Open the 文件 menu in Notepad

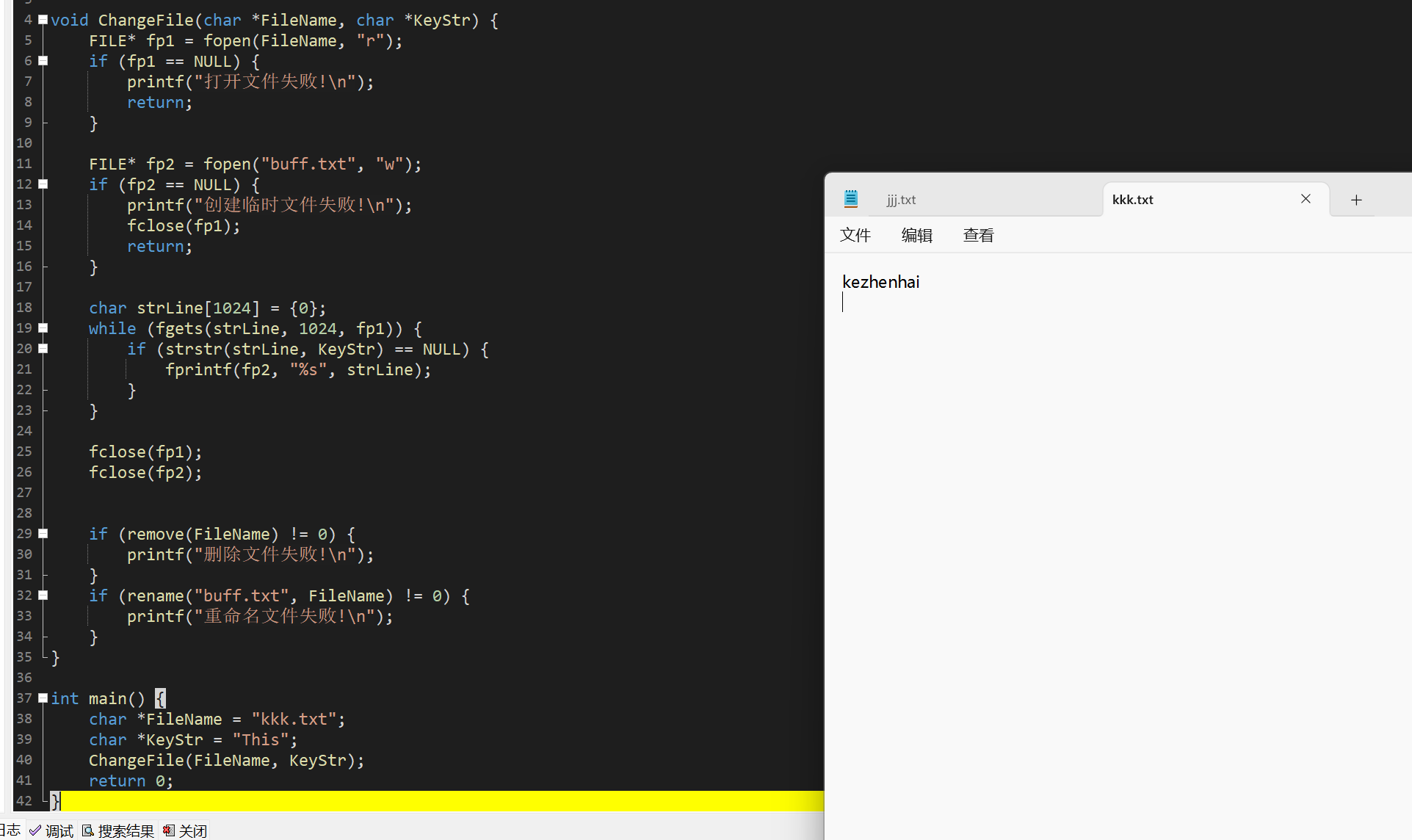855,236
